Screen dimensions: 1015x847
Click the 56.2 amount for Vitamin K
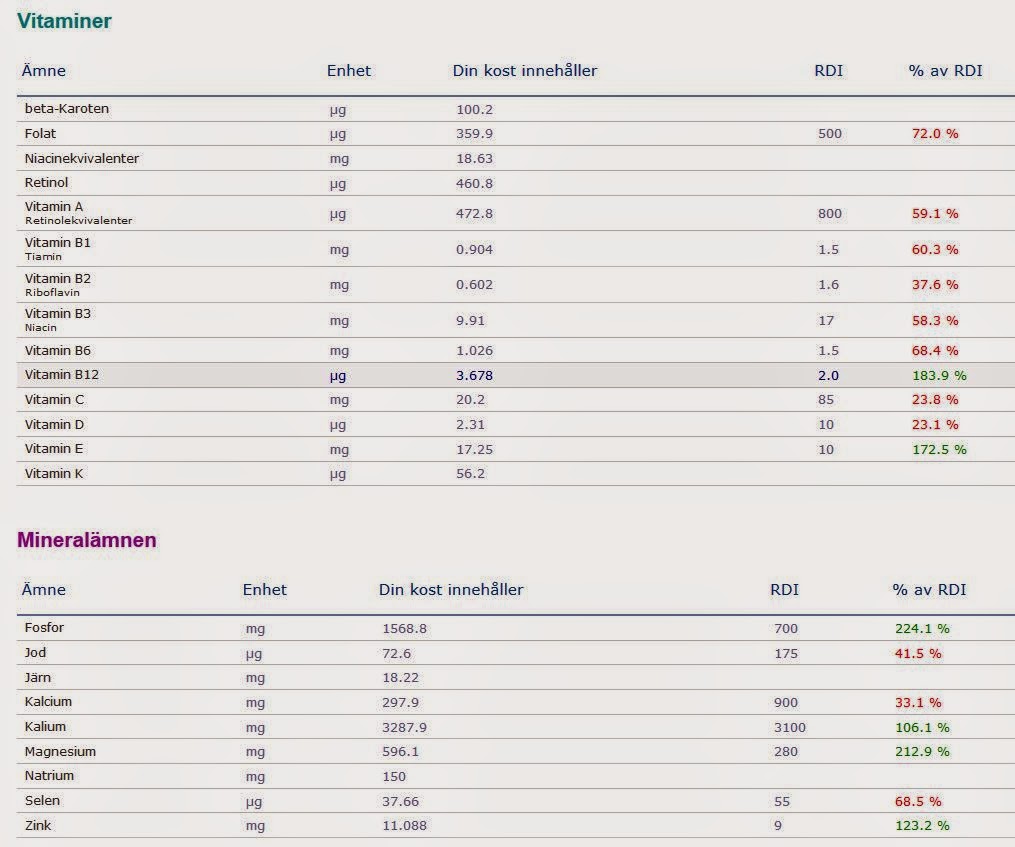coord(471,473)
